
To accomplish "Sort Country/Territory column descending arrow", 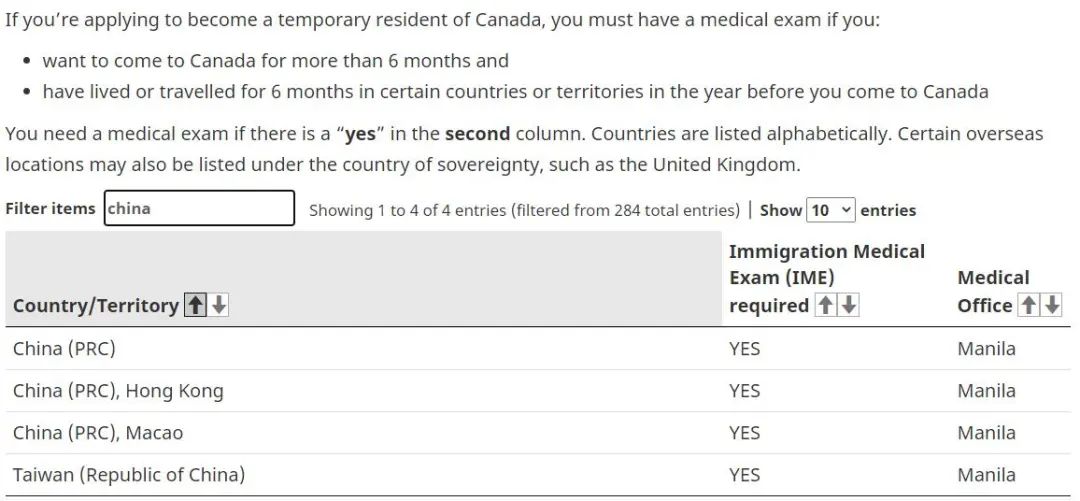I will pyautogui.click(x=218, y=305).
